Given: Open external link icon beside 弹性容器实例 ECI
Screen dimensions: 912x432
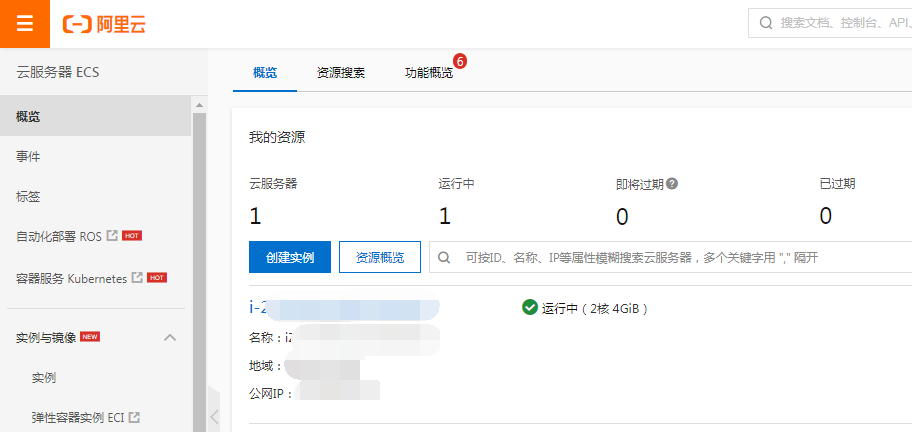Looking at the screenshot, I should tap(134, 416).
